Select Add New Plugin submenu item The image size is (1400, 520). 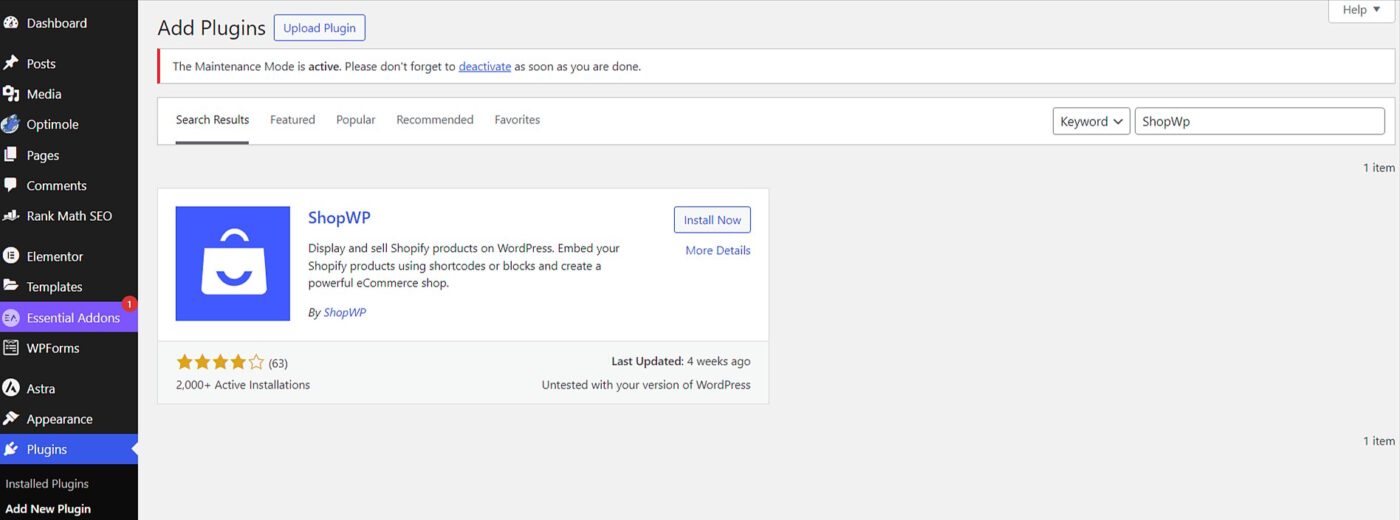(x=48, y=509)
